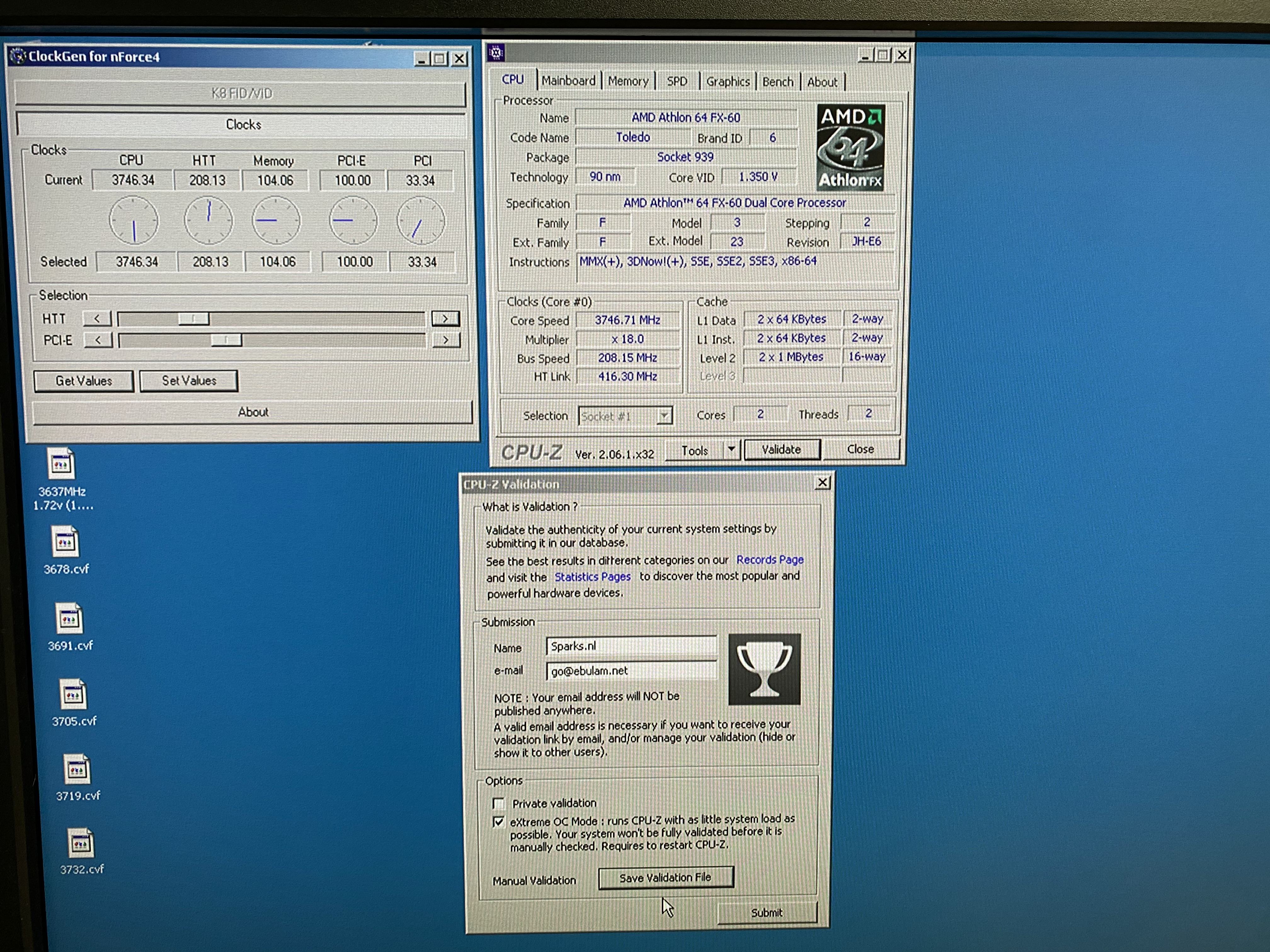
Task: Switch to the Mainboard tab
Action: (x=569, y=81)
